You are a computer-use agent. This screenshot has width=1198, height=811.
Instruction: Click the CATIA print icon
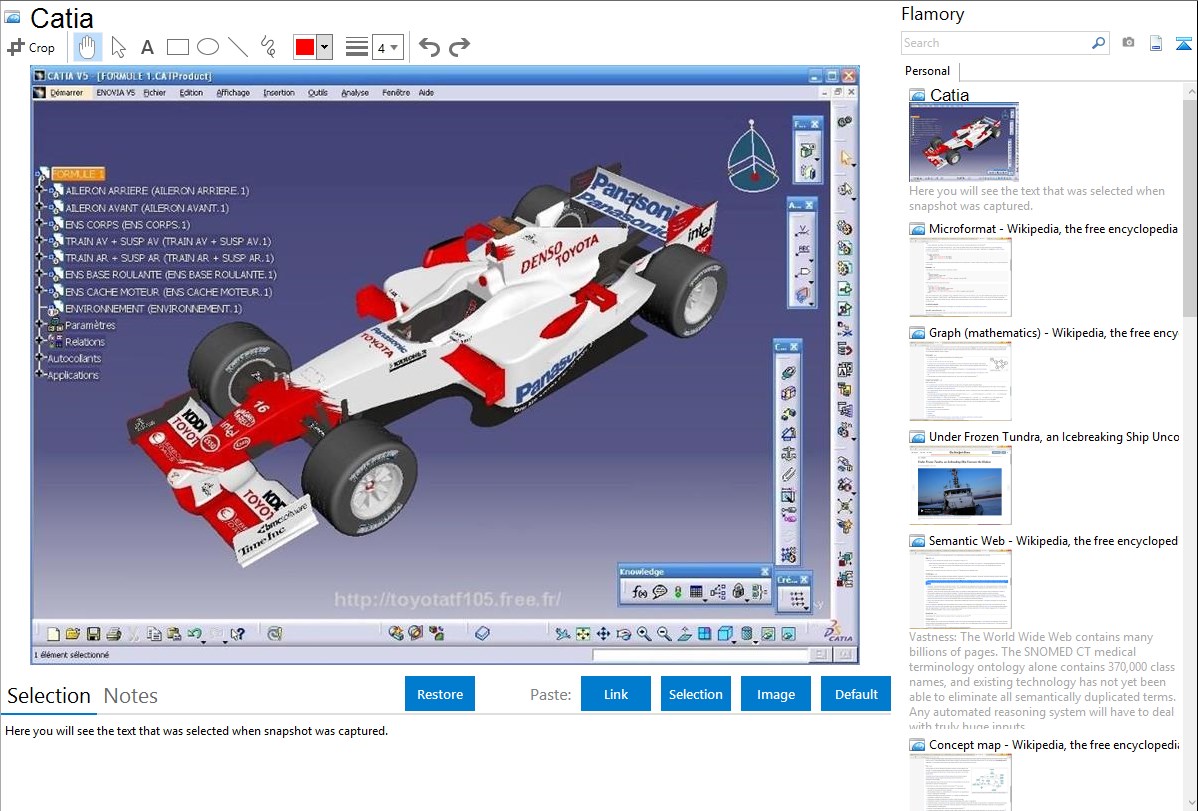point(114,634)
